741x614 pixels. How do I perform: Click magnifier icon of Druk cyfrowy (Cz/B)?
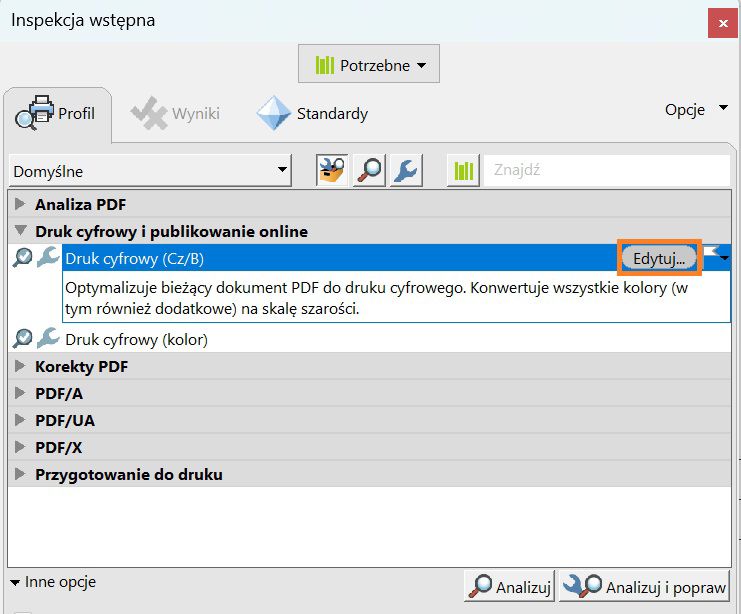coord(23,258)
